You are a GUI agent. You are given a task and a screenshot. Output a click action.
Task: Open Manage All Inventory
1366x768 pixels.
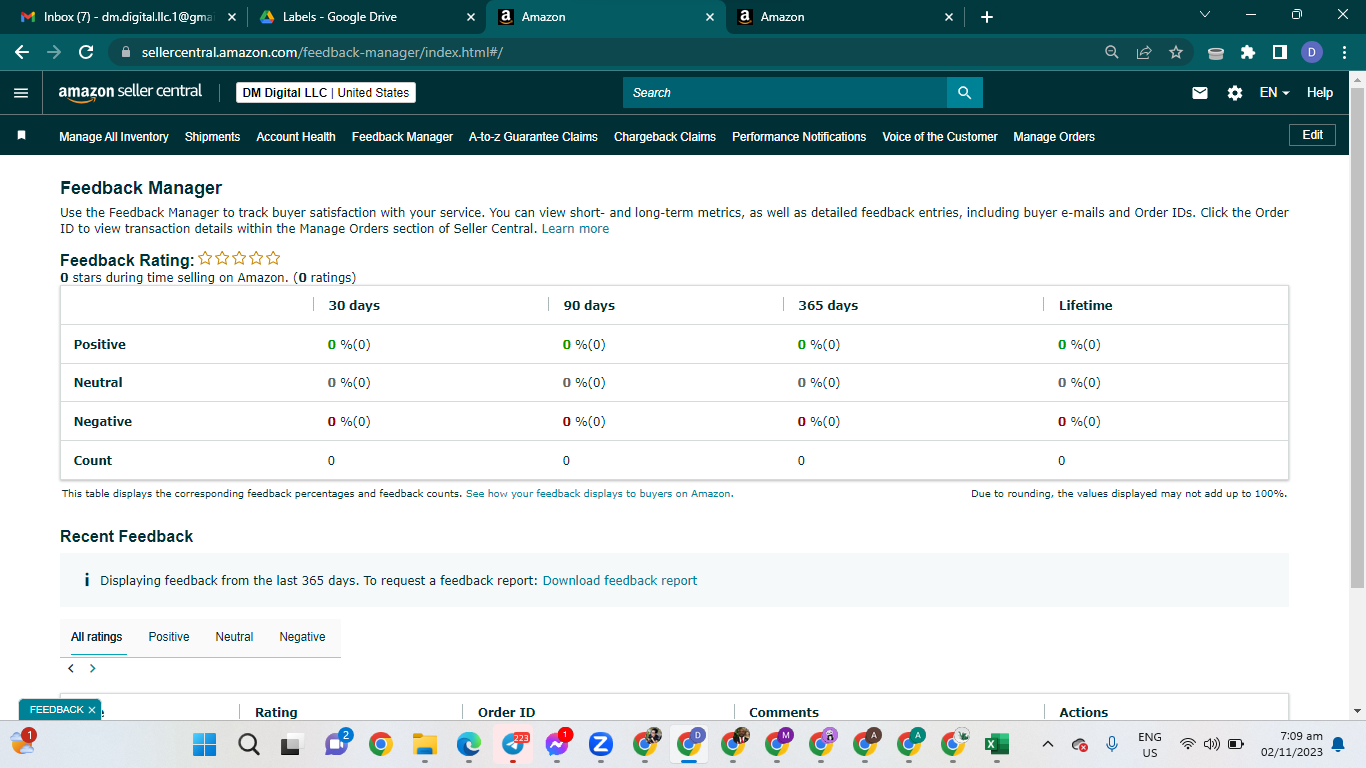point(114,137)
